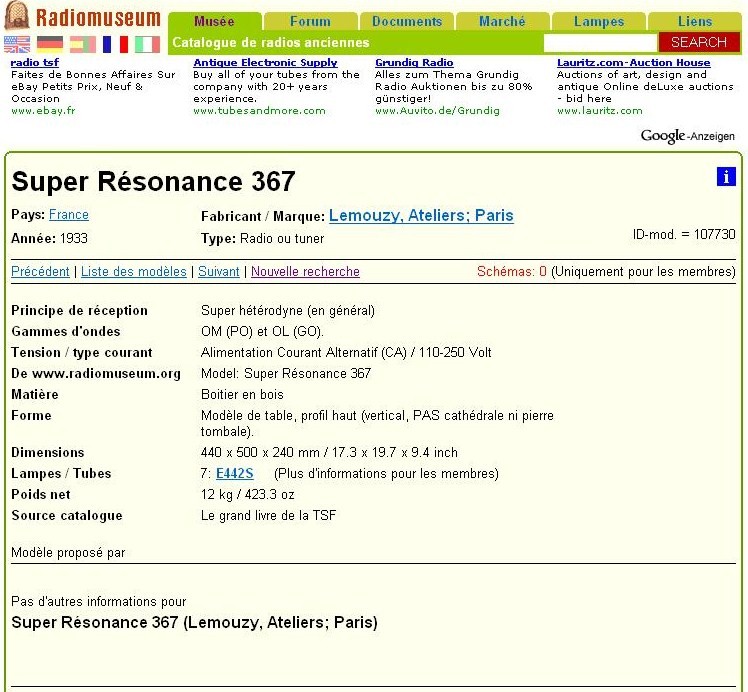Switch language via US/UK flag
The image size is (748, 692).
[17, 44]
